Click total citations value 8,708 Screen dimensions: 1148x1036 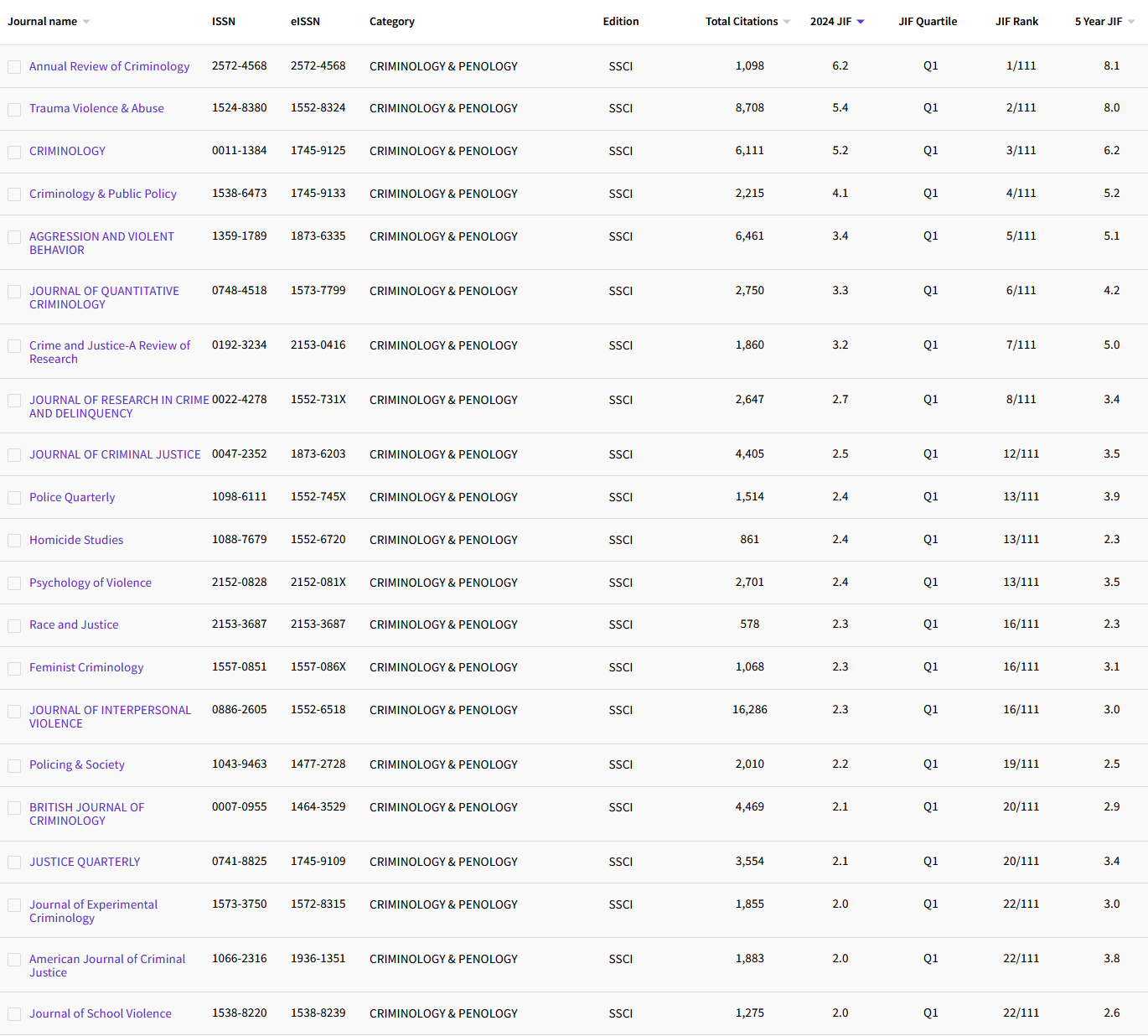pos(750,107)
